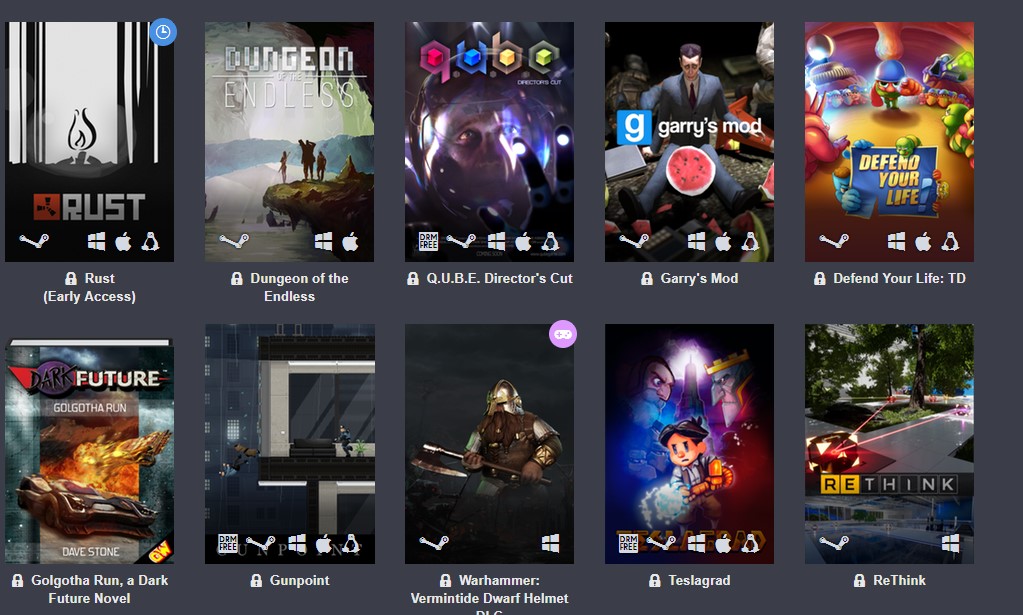The image size is (1023, 615).
Task: Select the Defend Your Life: TD cover
Action: point(889,142)
